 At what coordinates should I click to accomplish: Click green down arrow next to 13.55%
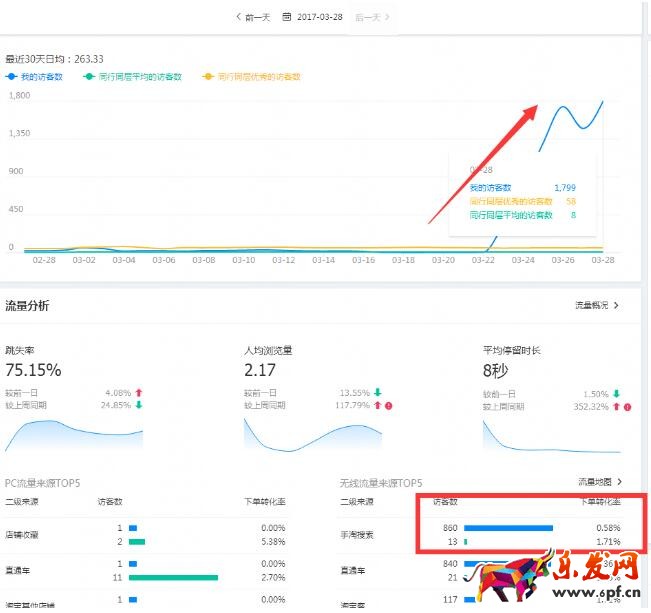(x=377, y=393)
